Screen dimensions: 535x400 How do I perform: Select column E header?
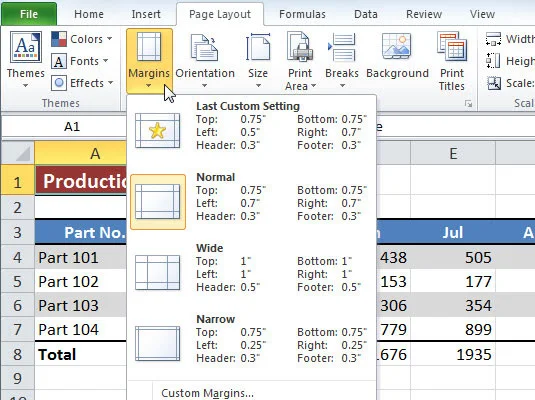click(453, 154)
